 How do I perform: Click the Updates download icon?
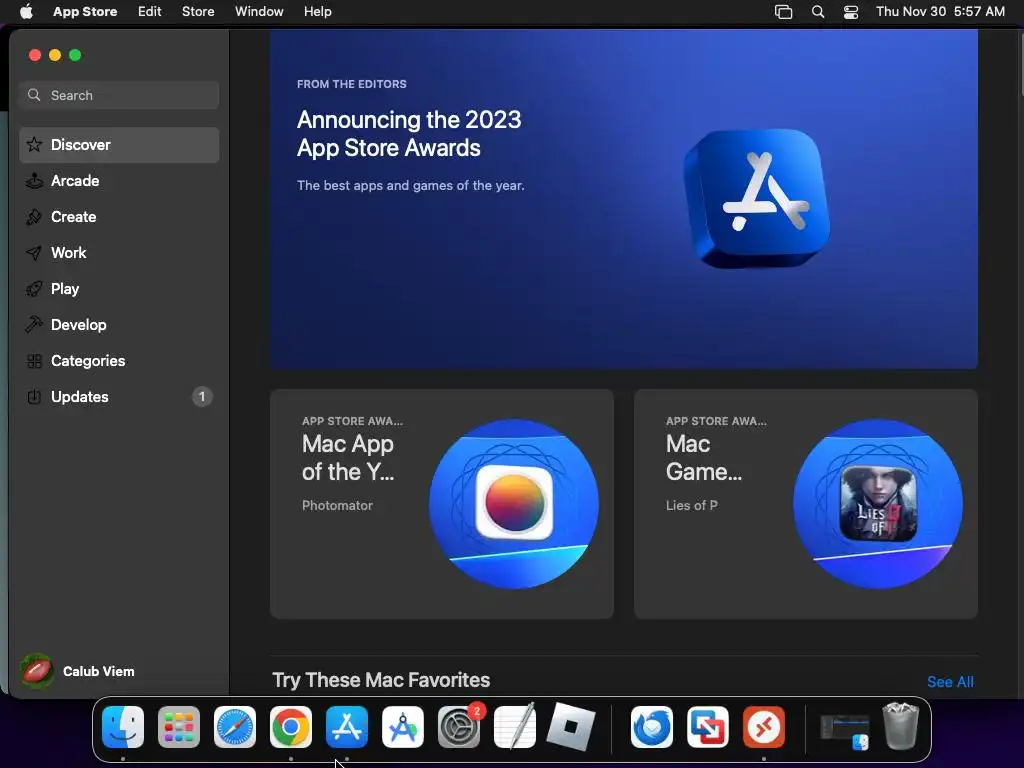(34, 396)
